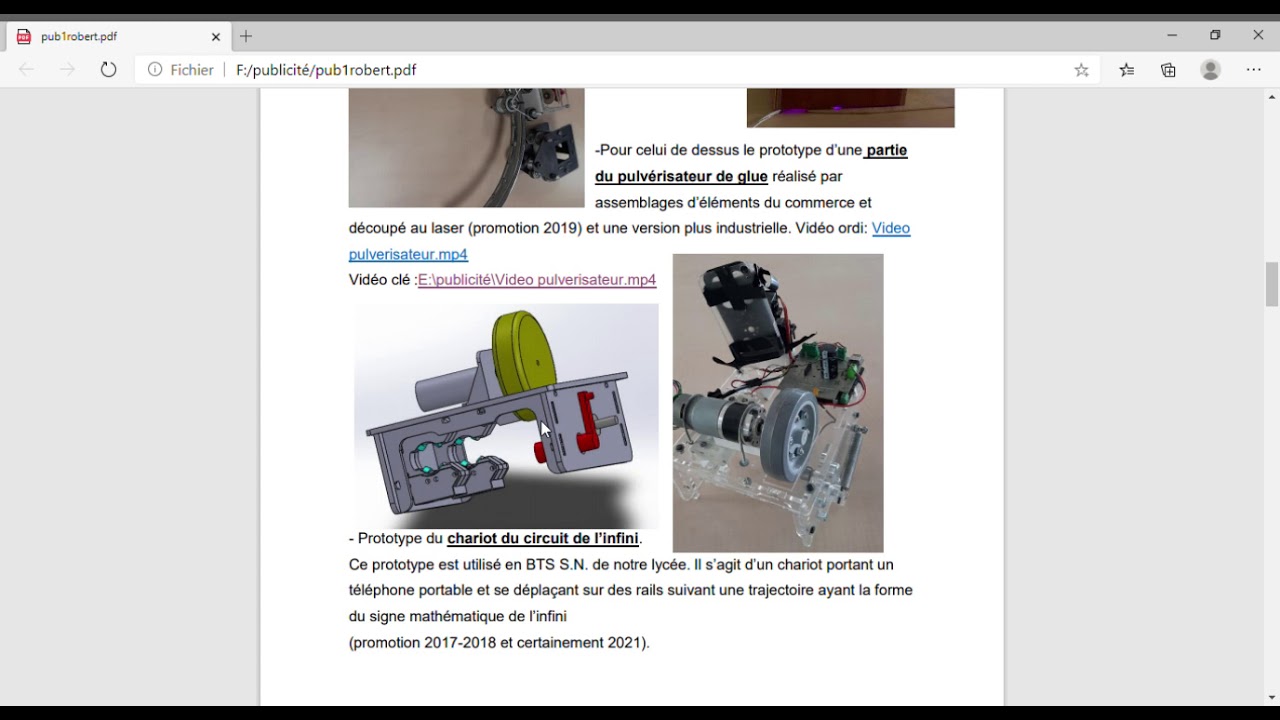Close the browser window
The height and width of the screenshot is (720, 1280).
1258,35
